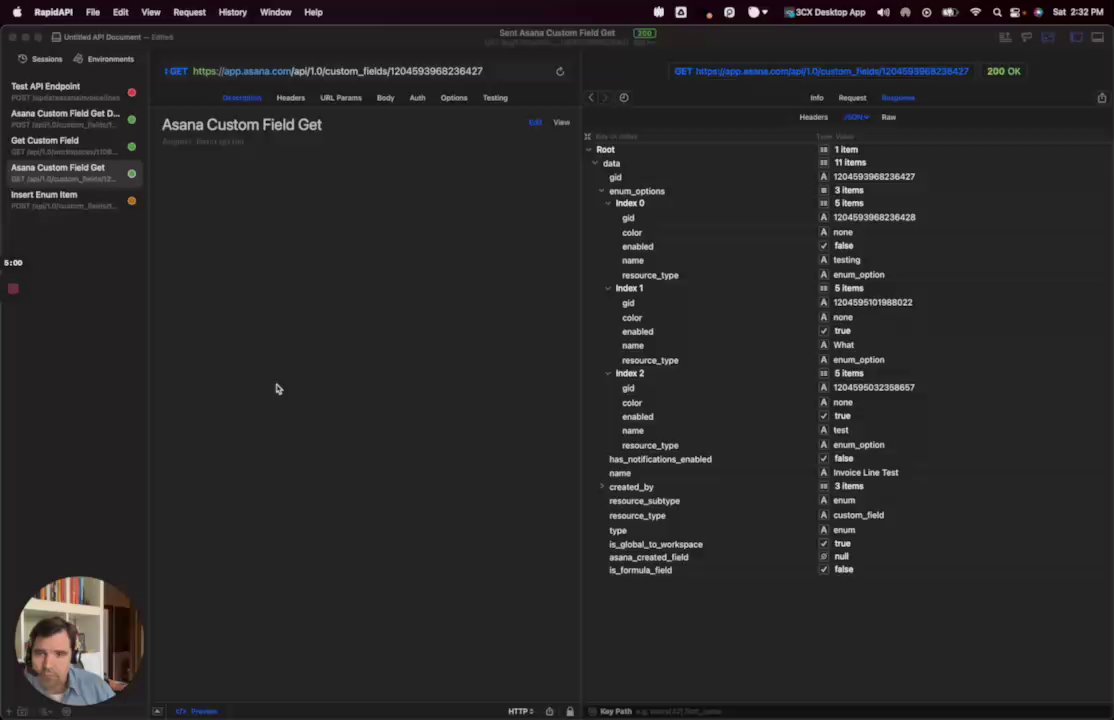Click the name value Invoice Line Test
This screenshot has height=720, width=1114.
(865, 473)
